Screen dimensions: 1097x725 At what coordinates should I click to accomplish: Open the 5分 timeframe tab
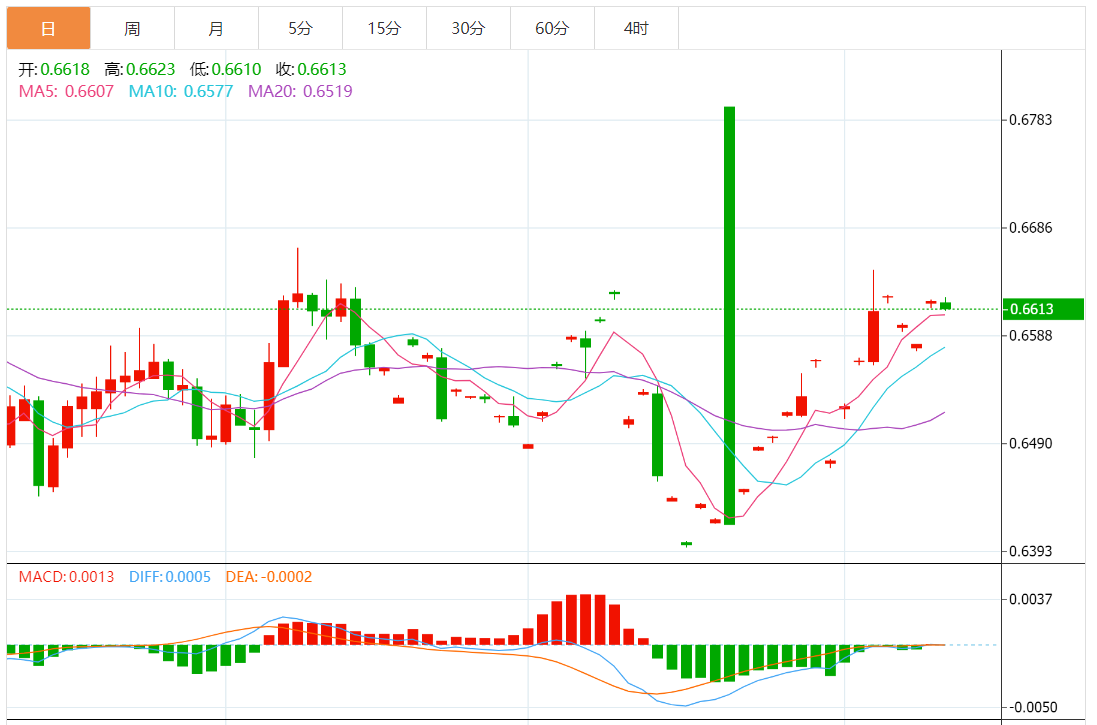pyautogui.click(x=300, y=28)
